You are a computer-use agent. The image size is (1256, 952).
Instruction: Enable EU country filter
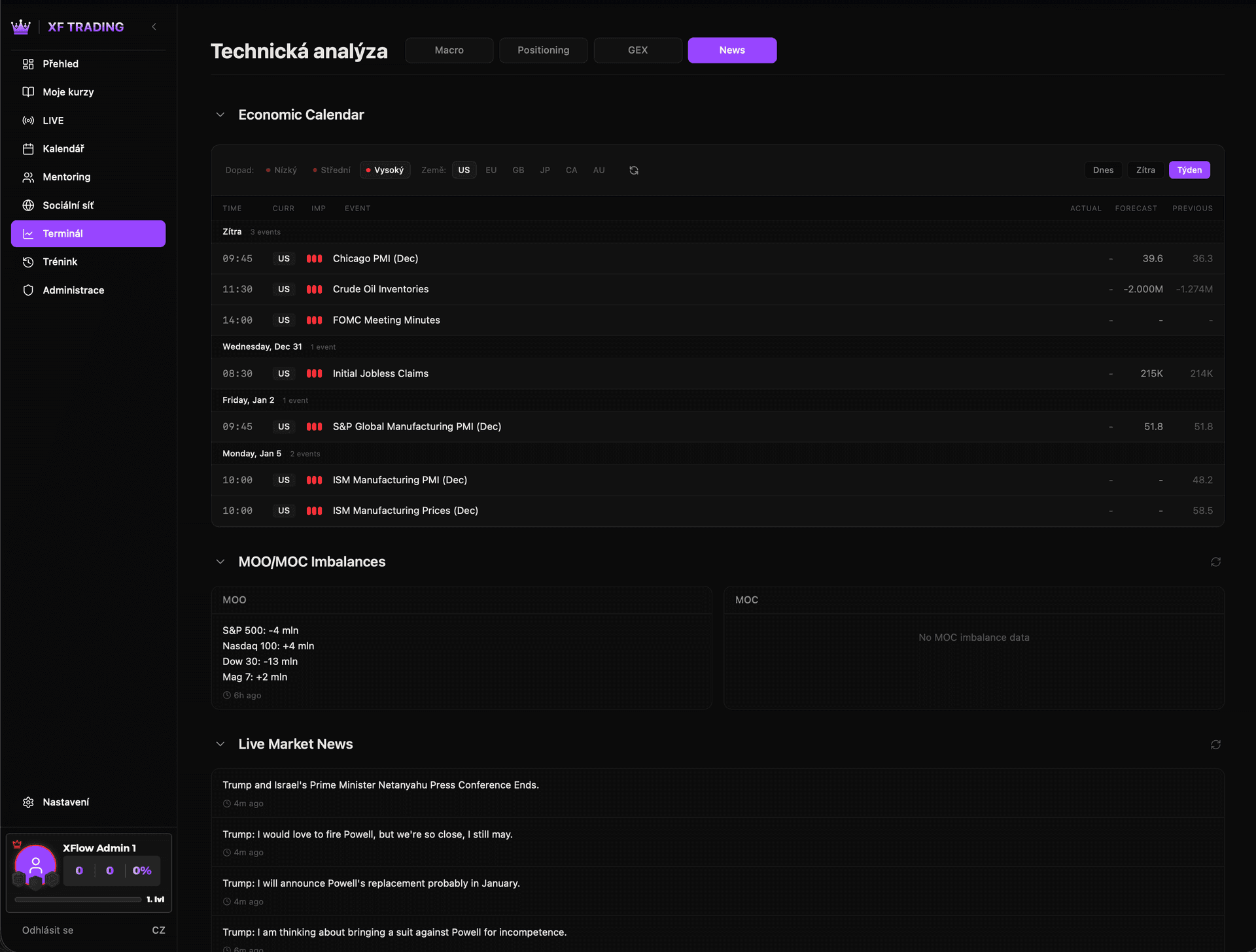pyautogui.click(x=491, y=170)
